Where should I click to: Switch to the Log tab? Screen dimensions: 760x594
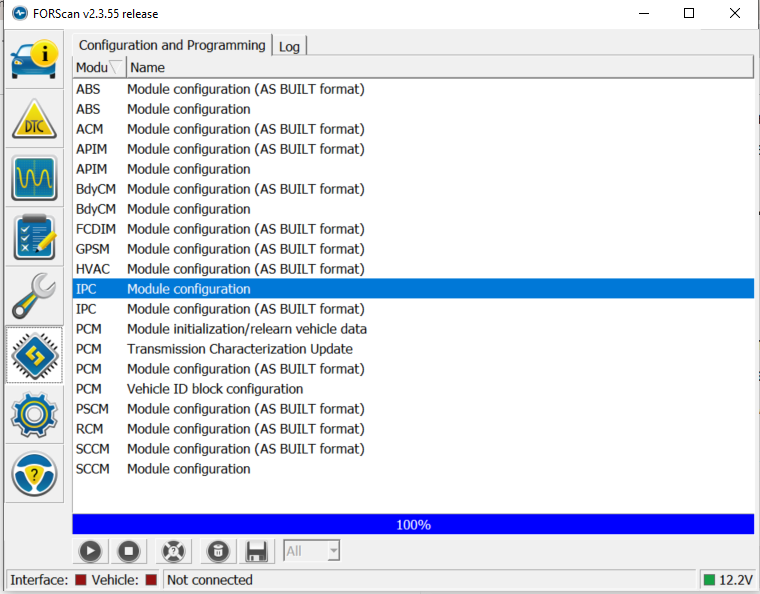(289, 46)
